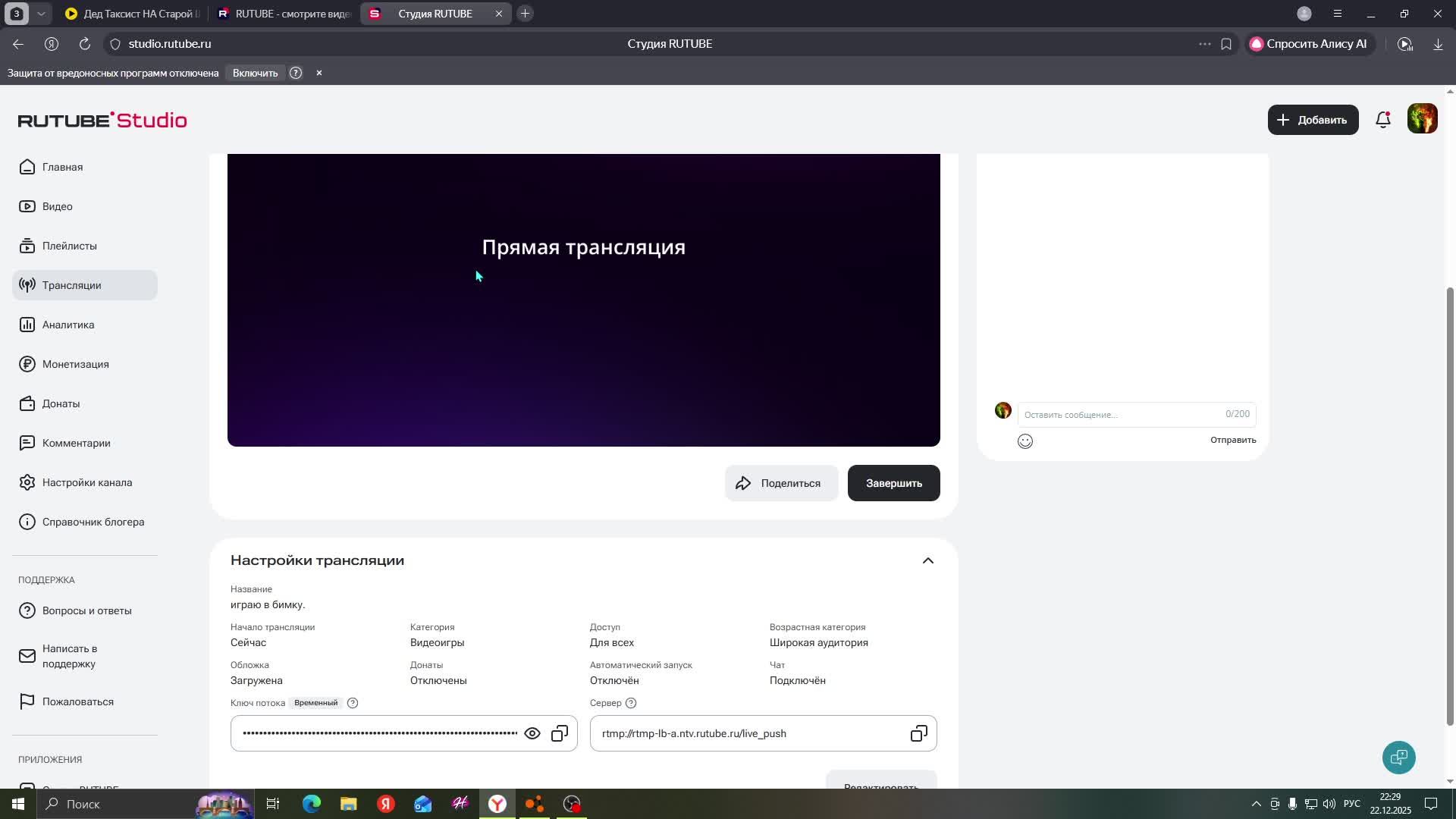
Task: Click the user avatar in header
Action: (x=1422, y=120)
